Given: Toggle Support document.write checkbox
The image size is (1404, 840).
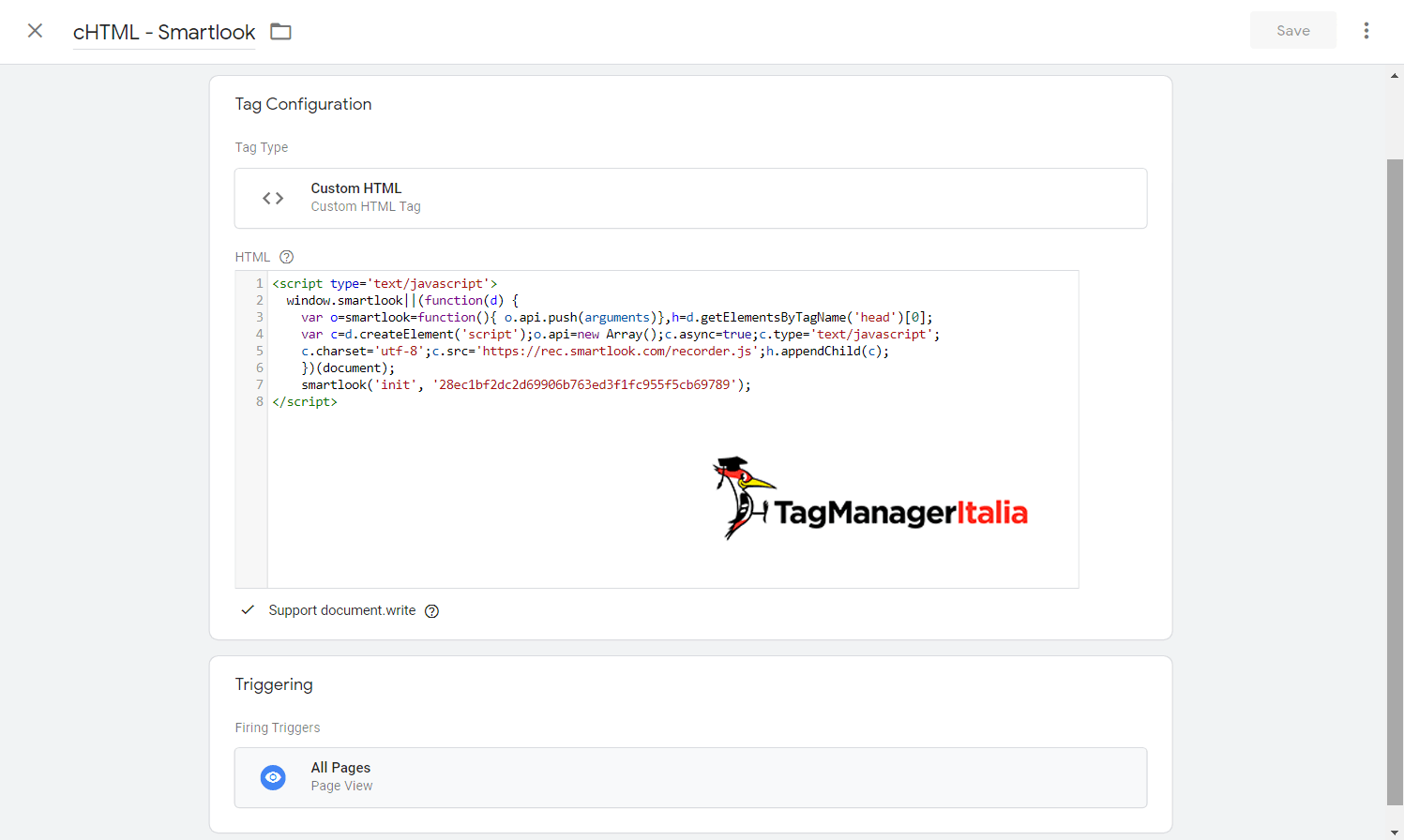Looking at the screenshot, I should (248, 610).
